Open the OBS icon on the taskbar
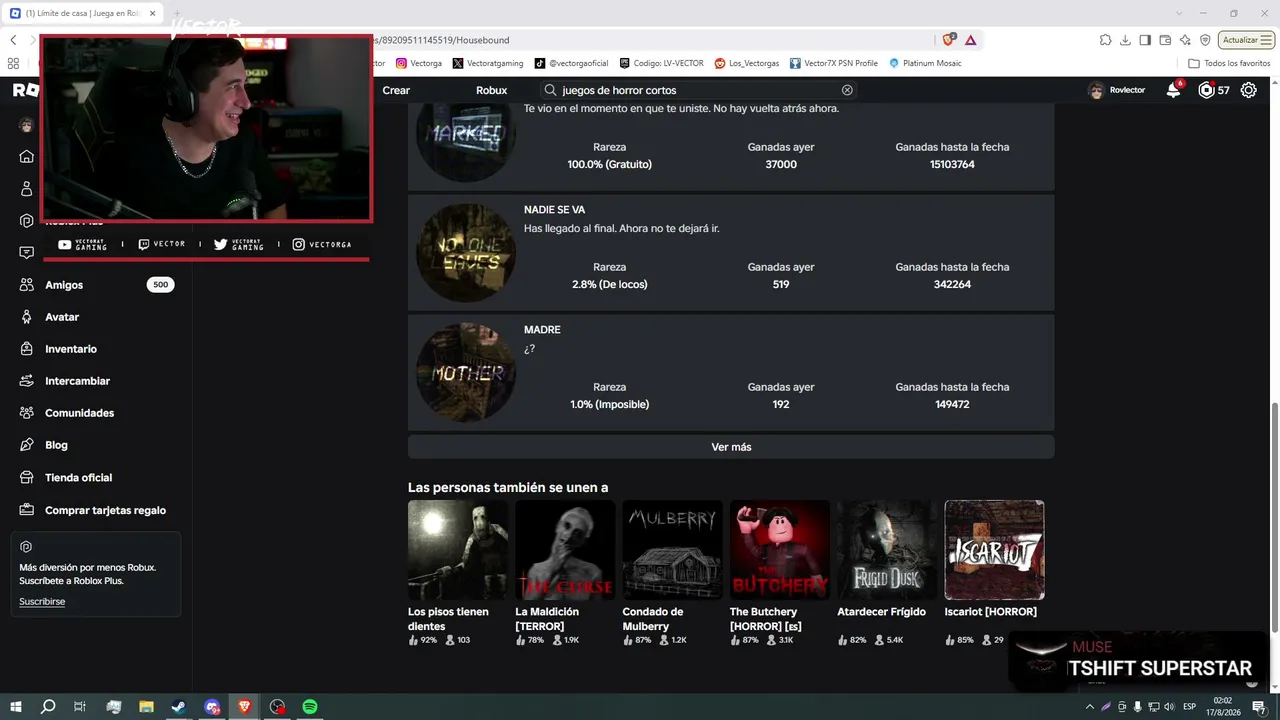 277,707
